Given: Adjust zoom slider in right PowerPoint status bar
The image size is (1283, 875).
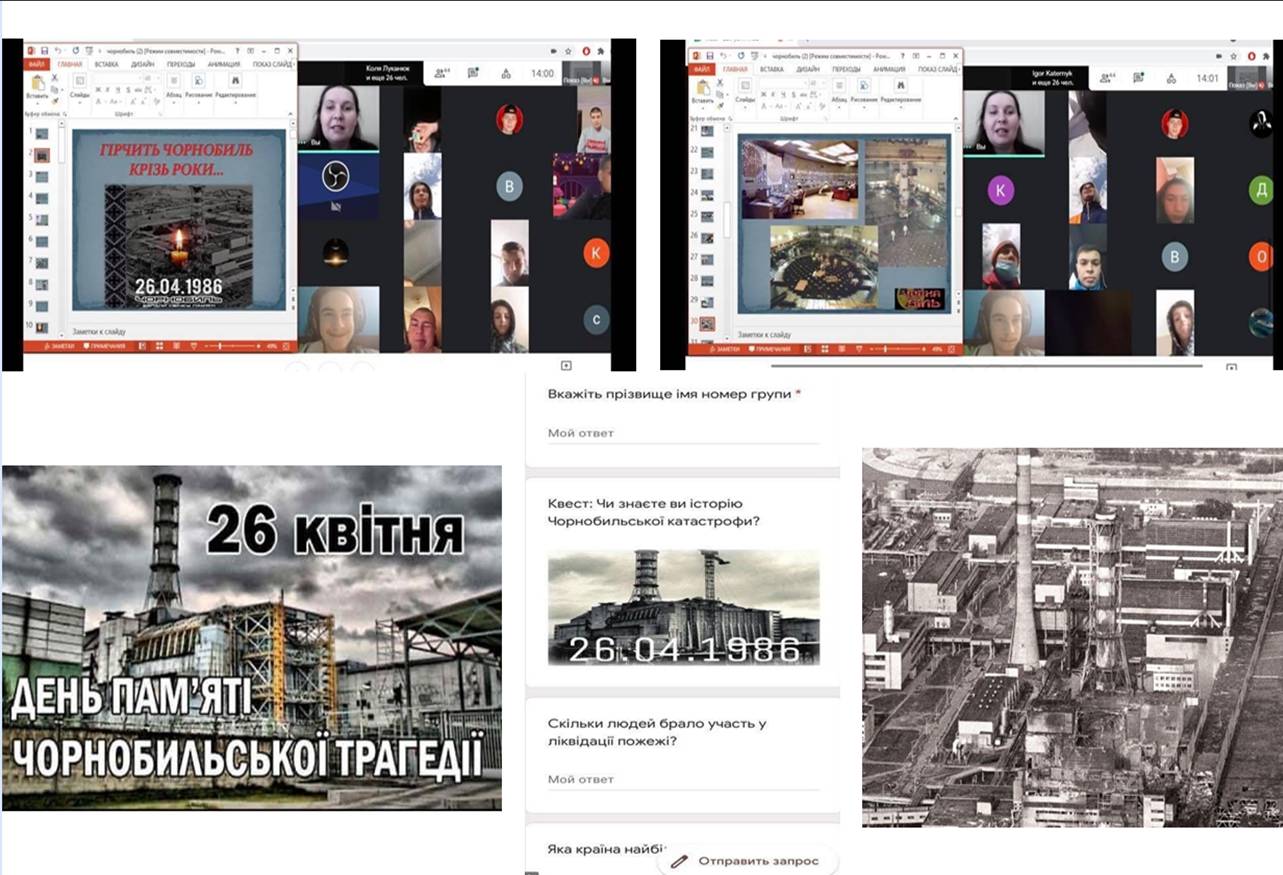Looking at the screenshot, I should coord(899,350).
